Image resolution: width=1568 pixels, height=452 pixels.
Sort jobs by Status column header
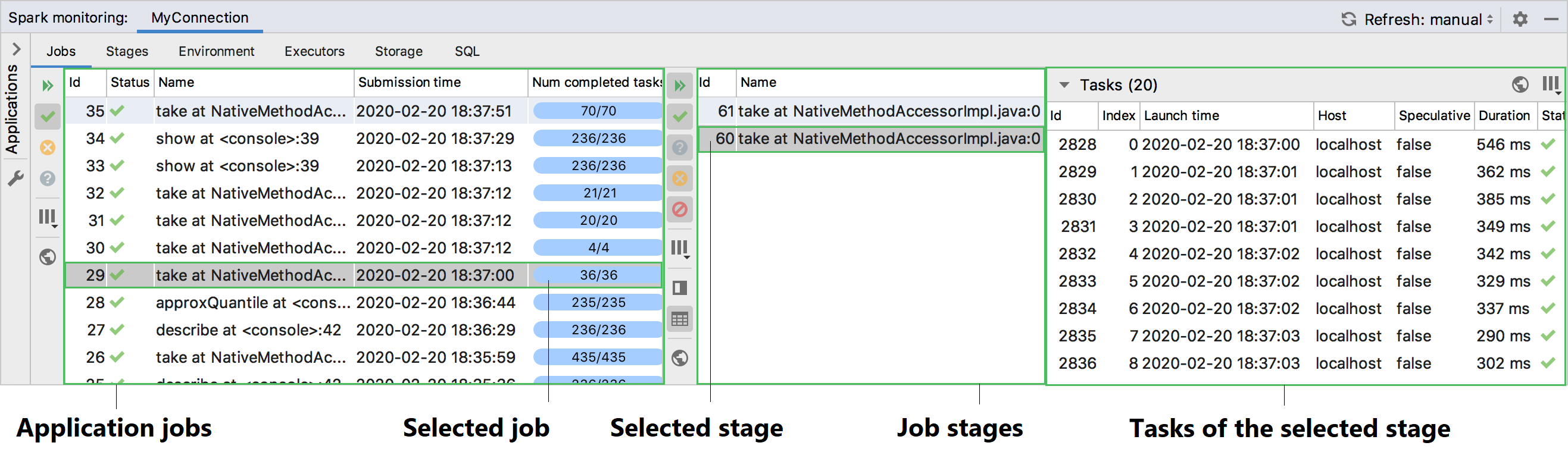coord(130,83)
